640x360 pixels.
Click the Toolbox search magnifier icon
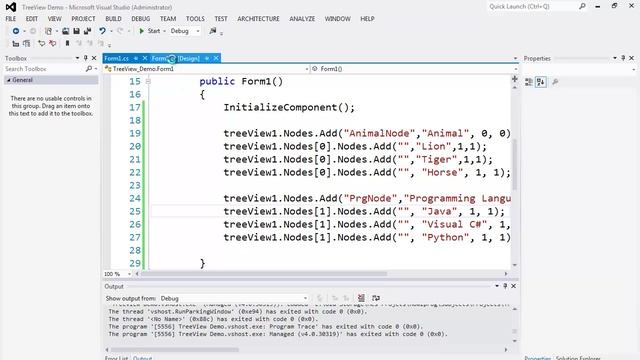click(x=89, y=69)
